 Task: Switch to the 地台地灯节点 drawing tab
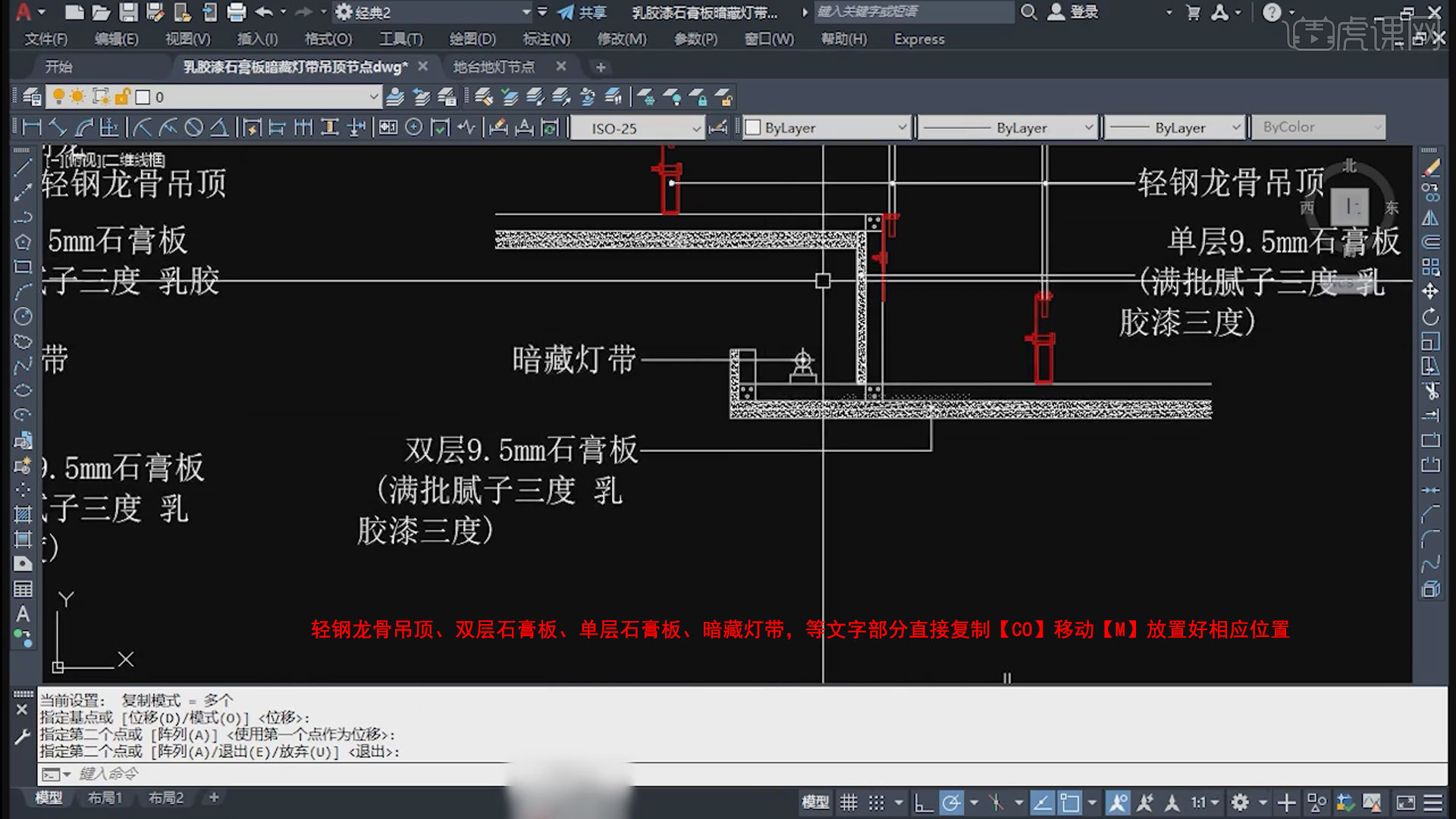pos(494,67)
